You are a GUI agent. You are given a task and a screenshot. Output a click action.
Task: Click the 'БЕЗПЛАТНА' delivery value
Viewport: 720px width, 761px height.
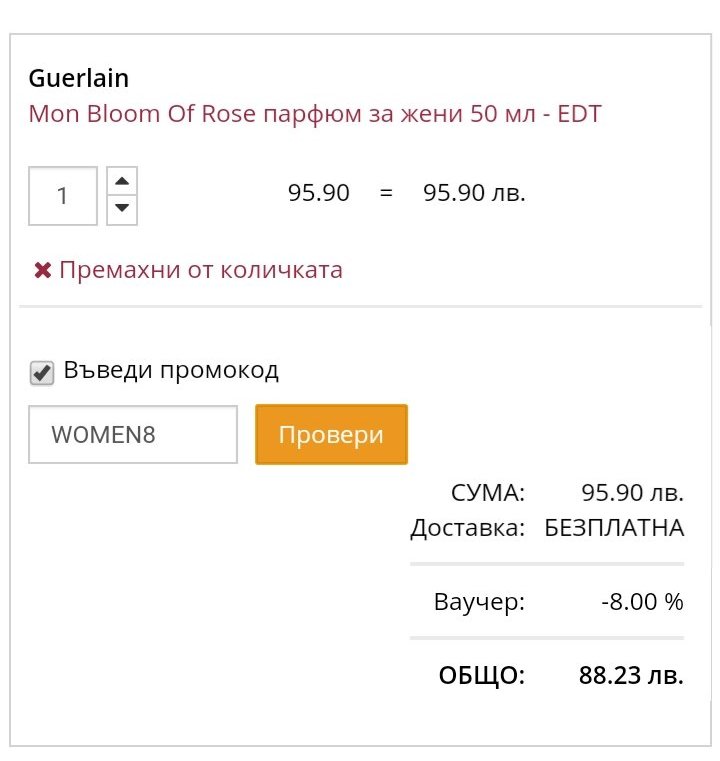point(614,528)
